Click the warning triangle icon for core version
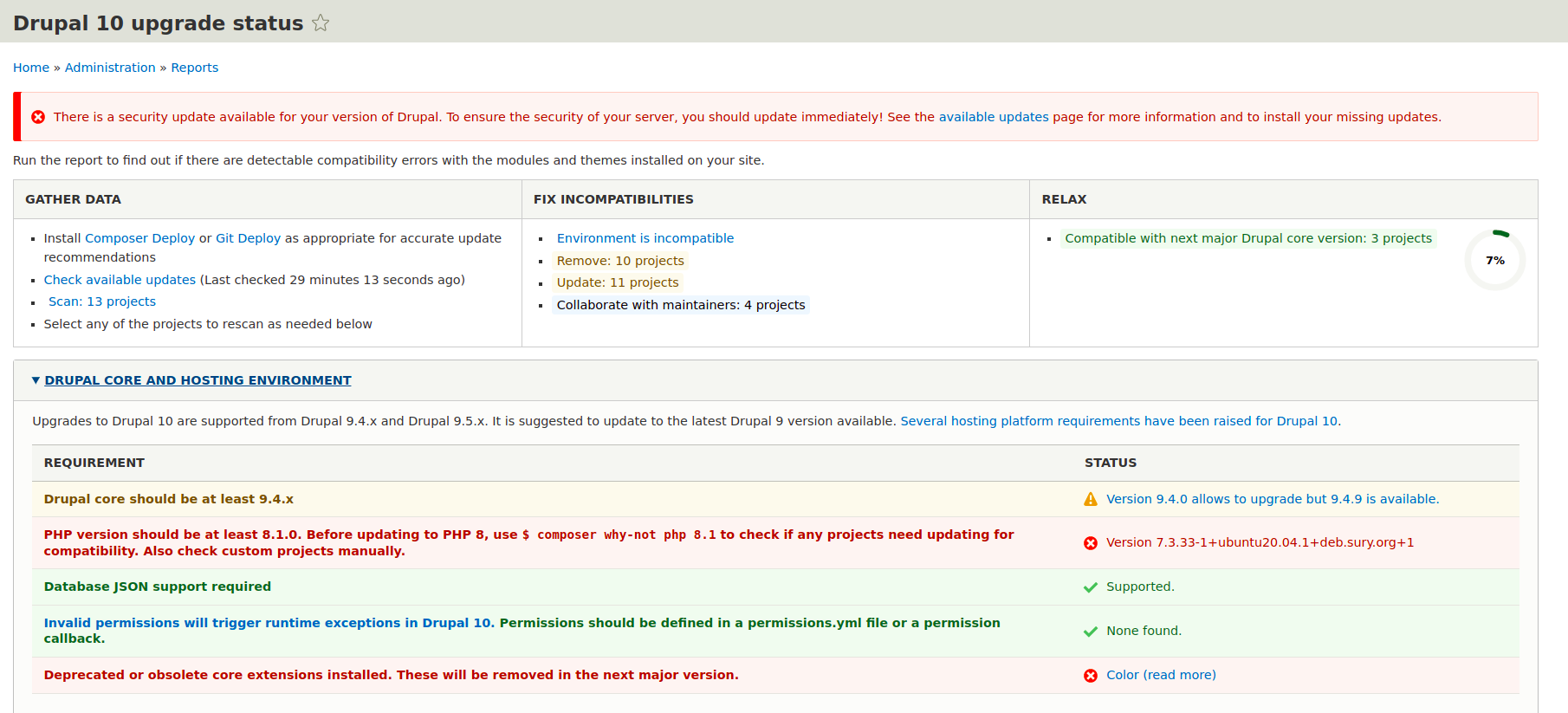Viewport: 1568px width, 713px height. (1091, 499)
